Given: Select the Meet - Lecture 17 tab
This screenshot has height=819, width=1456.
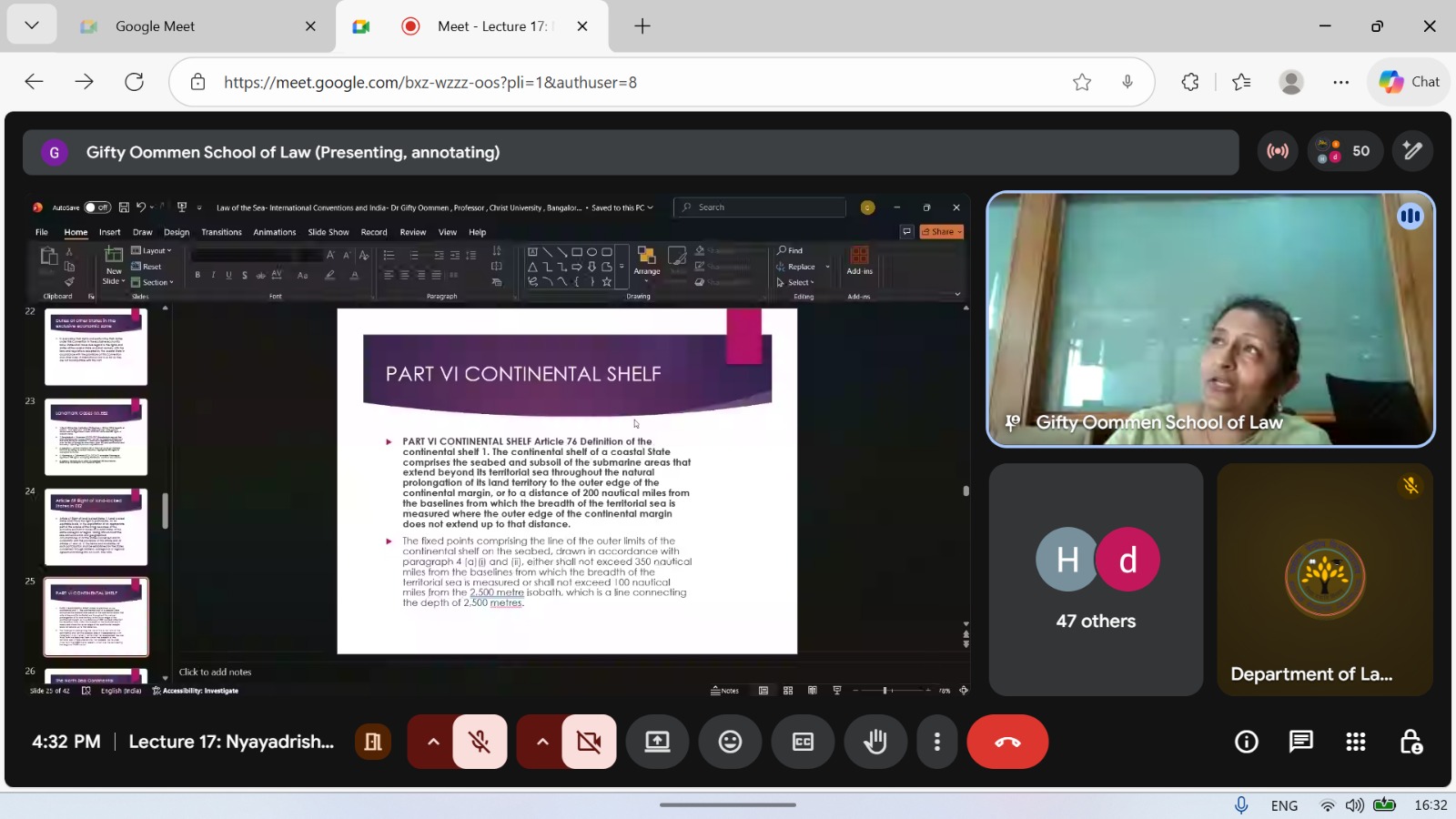Looking at the screenshot, I should 491,26.
